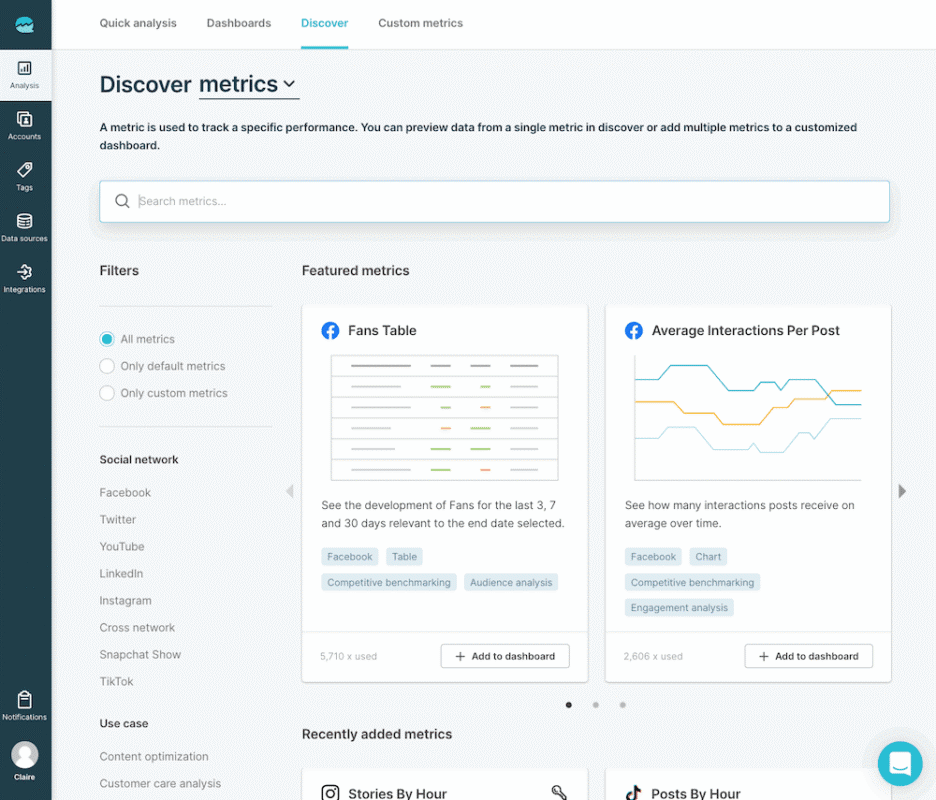Filter metrics by Facebook network
936x800 pixels.
click(x=124, y=492)
